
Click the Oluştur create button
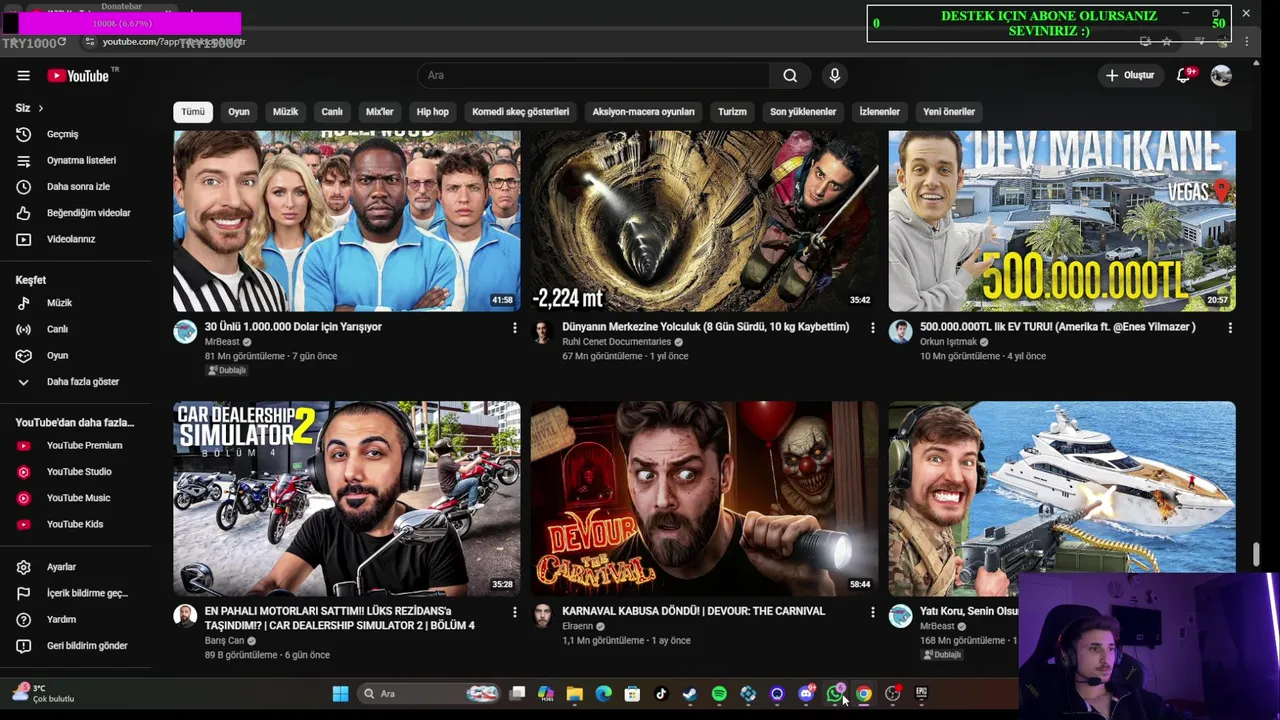tap(1131, 75)
